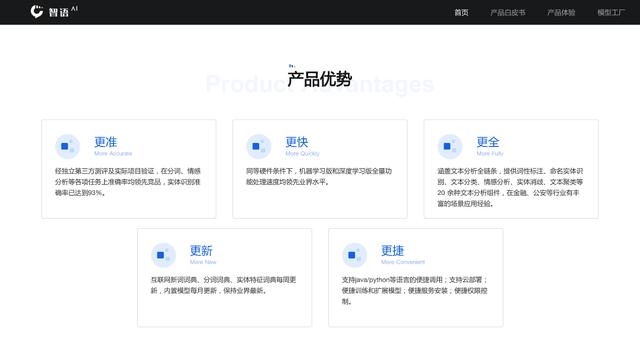
Task: Click the More New subtitle
Action: click(x=203, y=262)
